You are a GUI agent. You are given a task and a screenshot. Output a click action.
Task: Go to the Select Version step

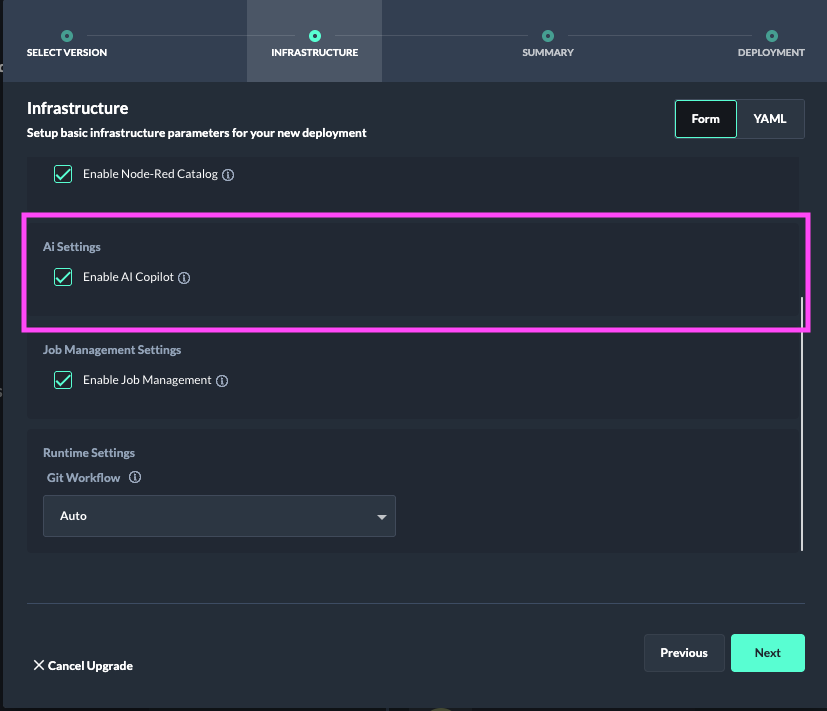tap(67, 53)
